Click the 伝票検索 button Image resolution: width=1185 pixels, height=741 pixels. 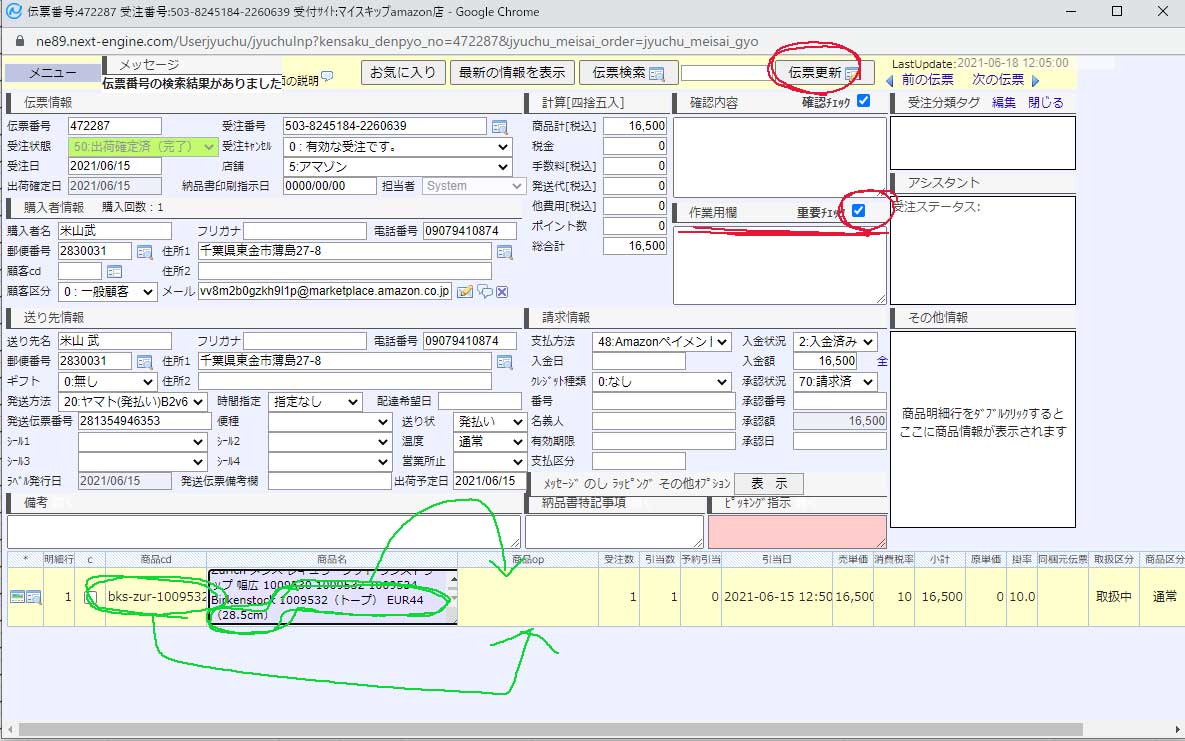tap(628, 73)
